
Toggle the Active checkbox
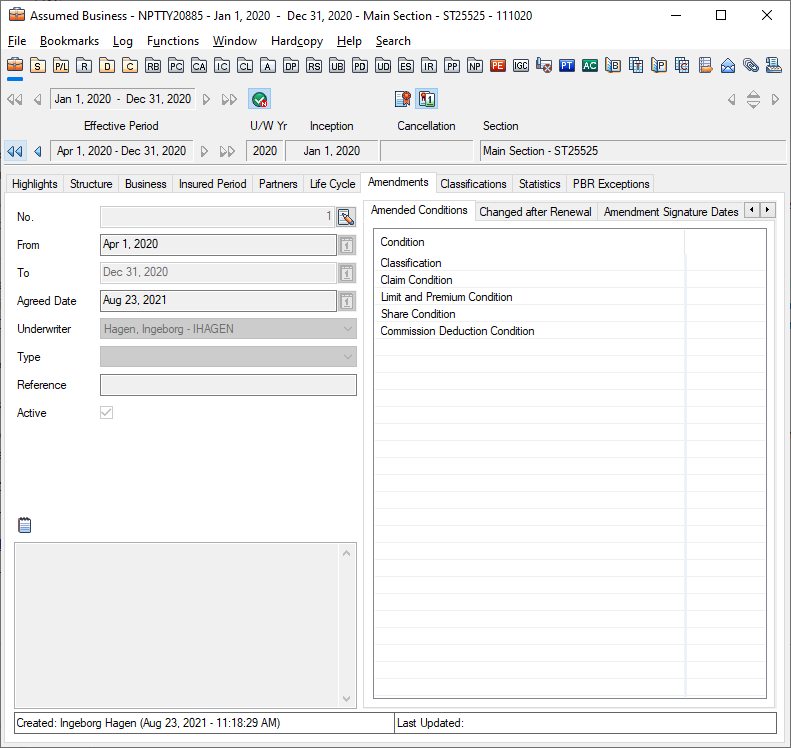point(106,413)
